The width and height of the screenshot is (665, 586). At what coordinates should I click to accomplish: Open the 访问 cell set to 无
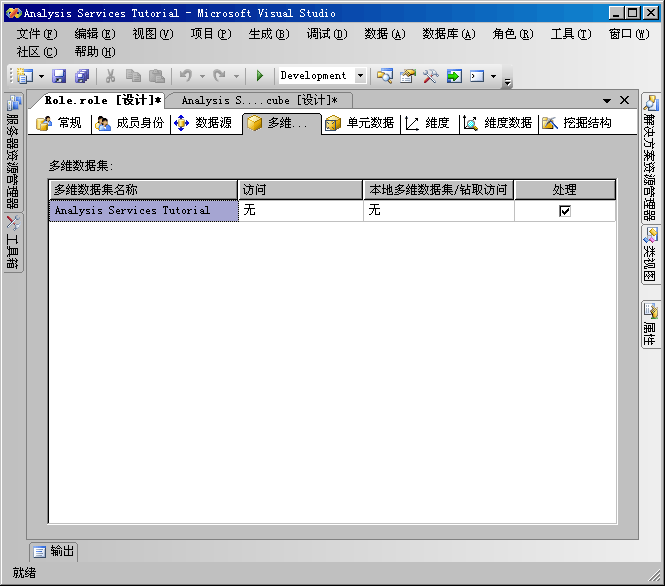pyautogui.click(x=300, y=211)
